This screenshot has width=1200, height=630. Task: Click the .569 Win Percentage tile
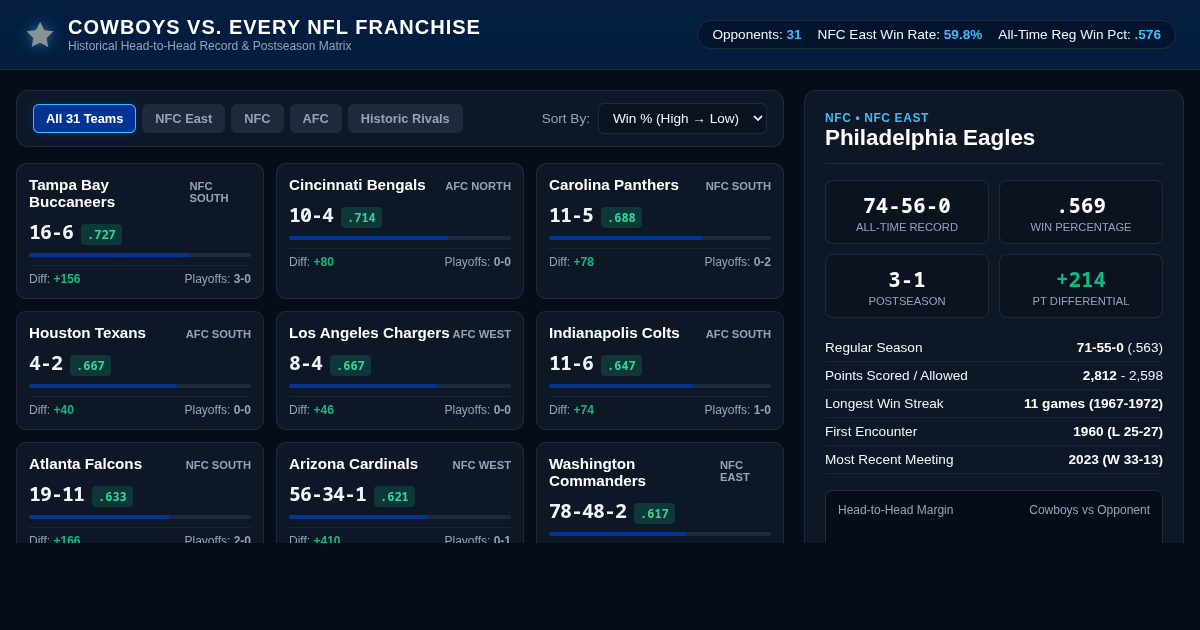click(1081, 212)
